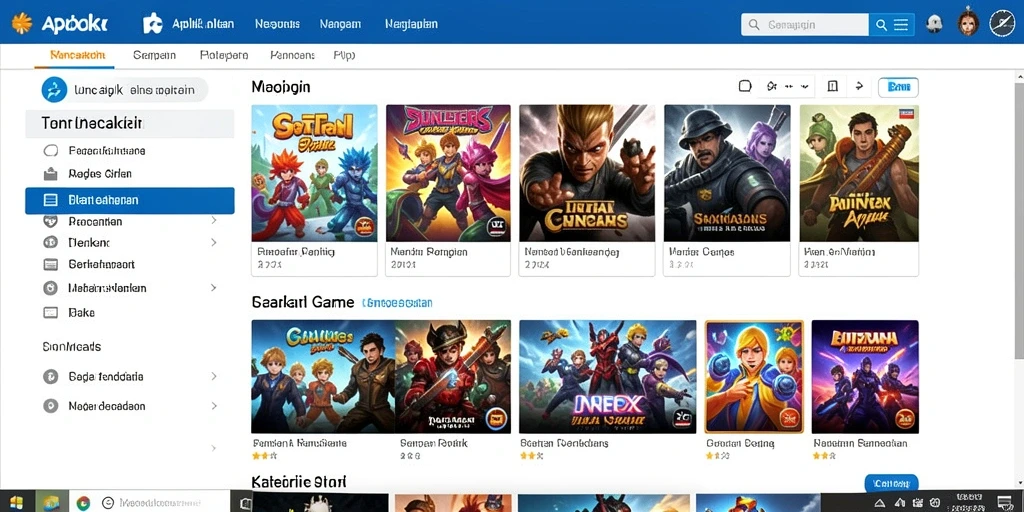The width and height of the screenshot is (1024, 512).
Task: Click the key-shaped toolbar icon
Action: coord(771,86)
